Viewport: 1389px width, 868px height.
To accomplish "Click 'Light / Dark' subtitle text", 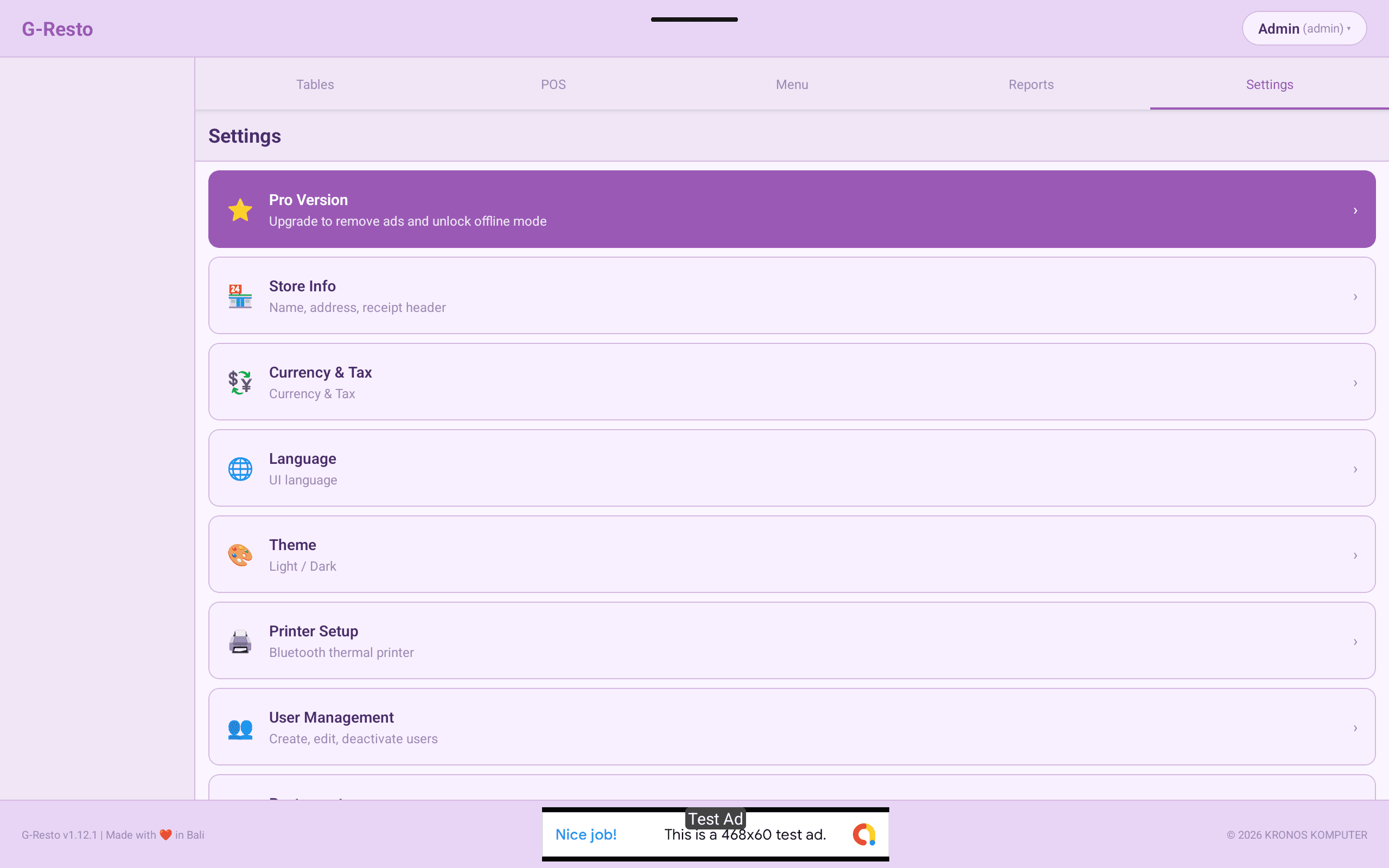I will (x=302, y=566).
